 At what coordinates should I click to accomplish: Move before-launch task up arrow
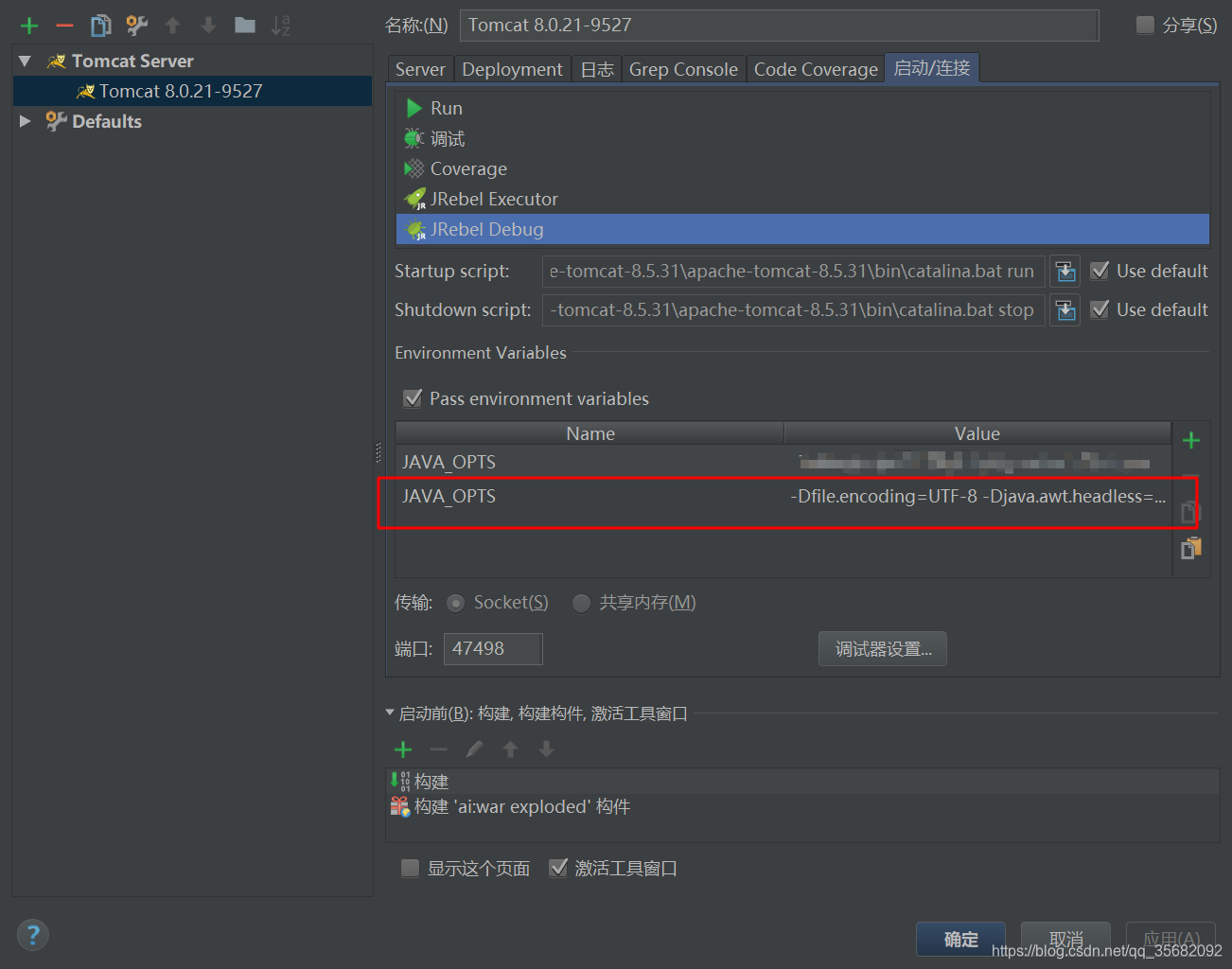[511, 749]
